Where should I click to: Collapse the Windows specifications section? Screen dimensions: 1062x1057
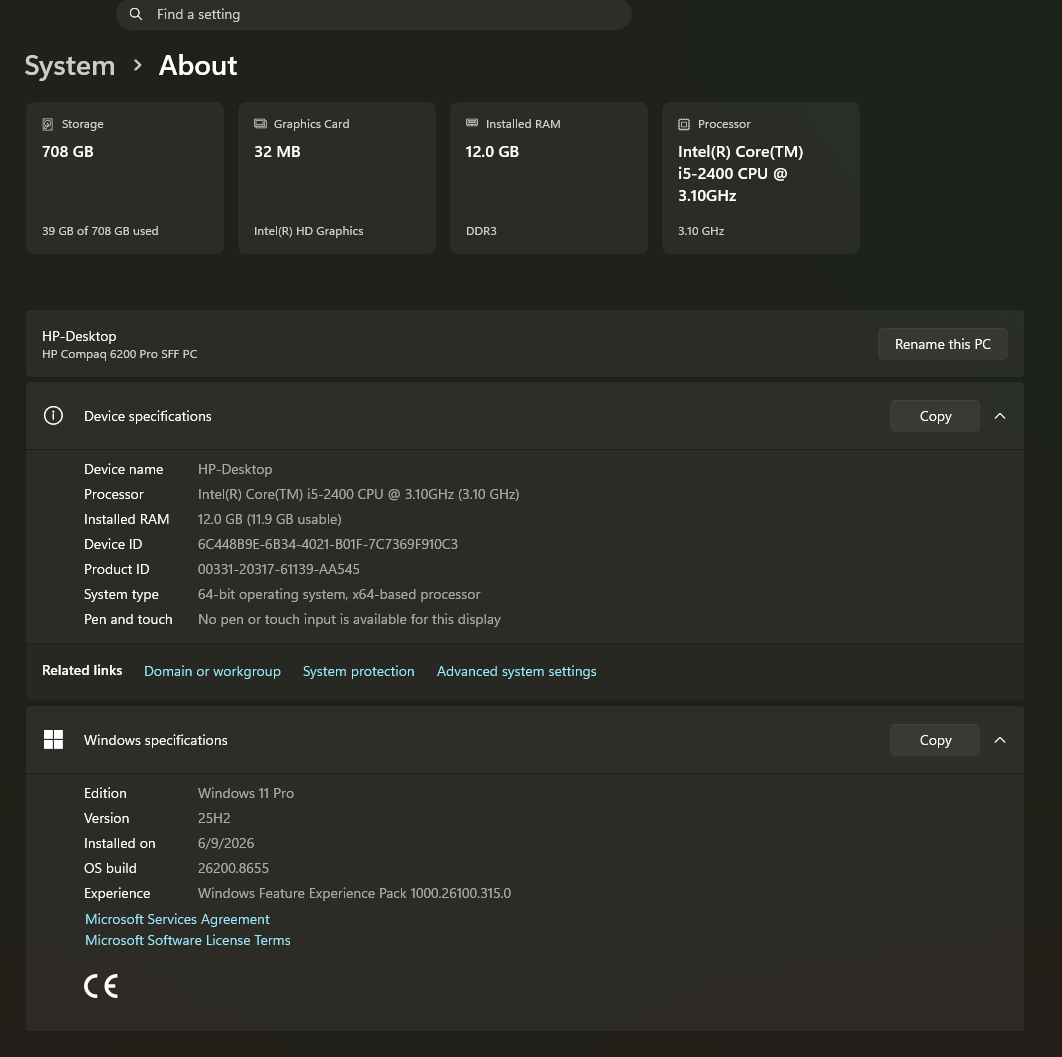coord(1000,740)
